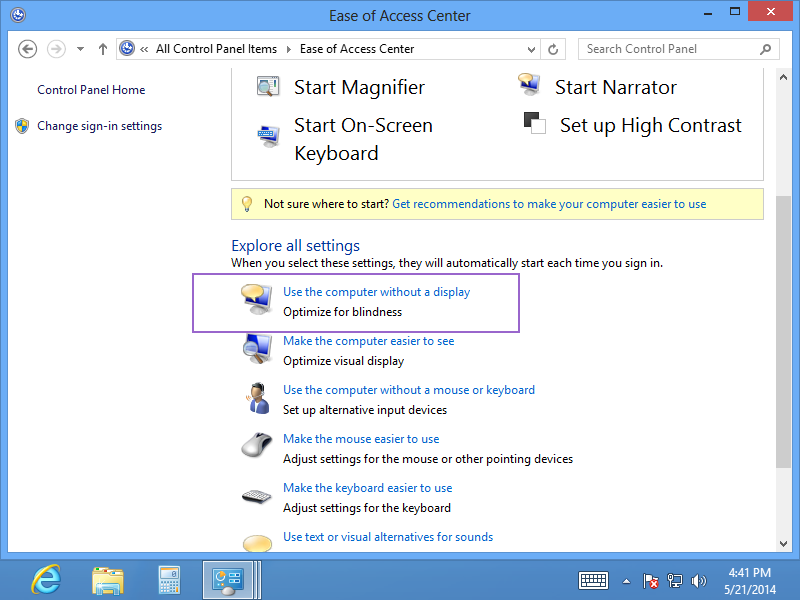Open Get recommendations to make your computer easier to use

[x=549, y=204]
